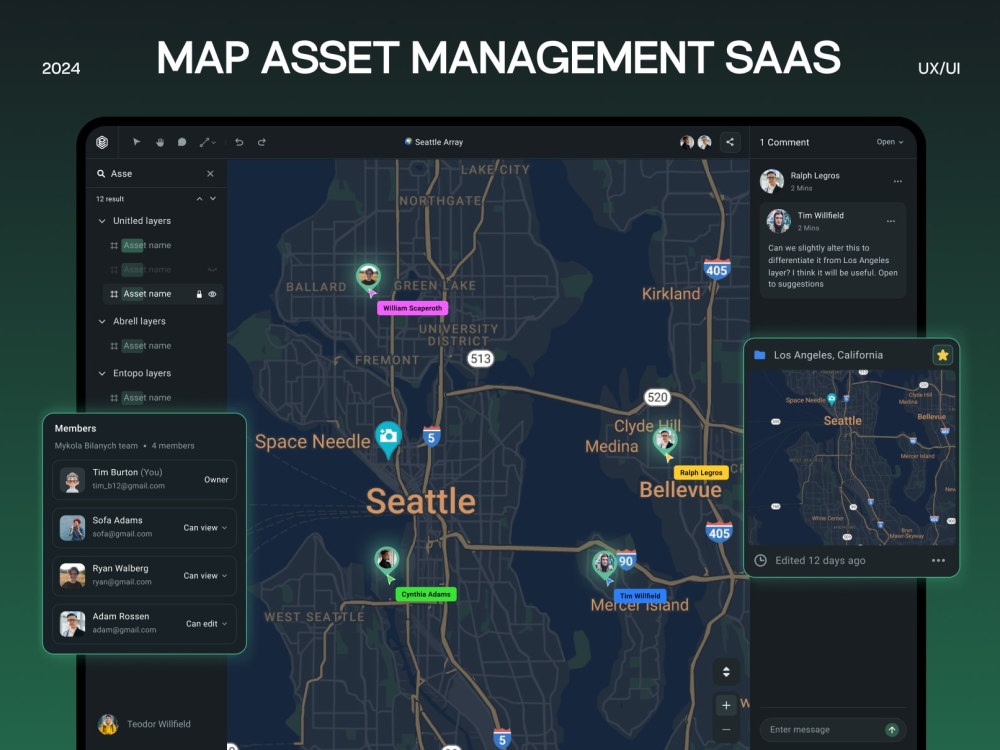Click the redo arrow
Screen dimensions: 1000x750
261,142
